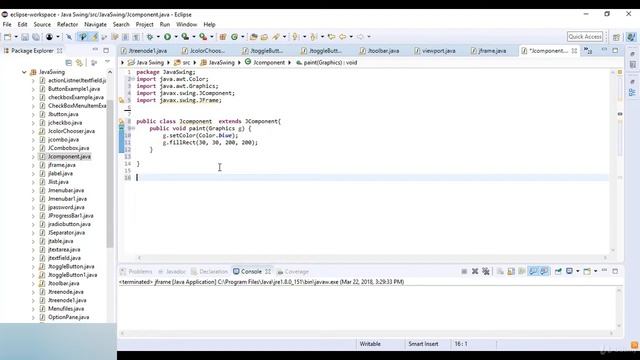Click the Coverage run icon in toolbar

185,37
